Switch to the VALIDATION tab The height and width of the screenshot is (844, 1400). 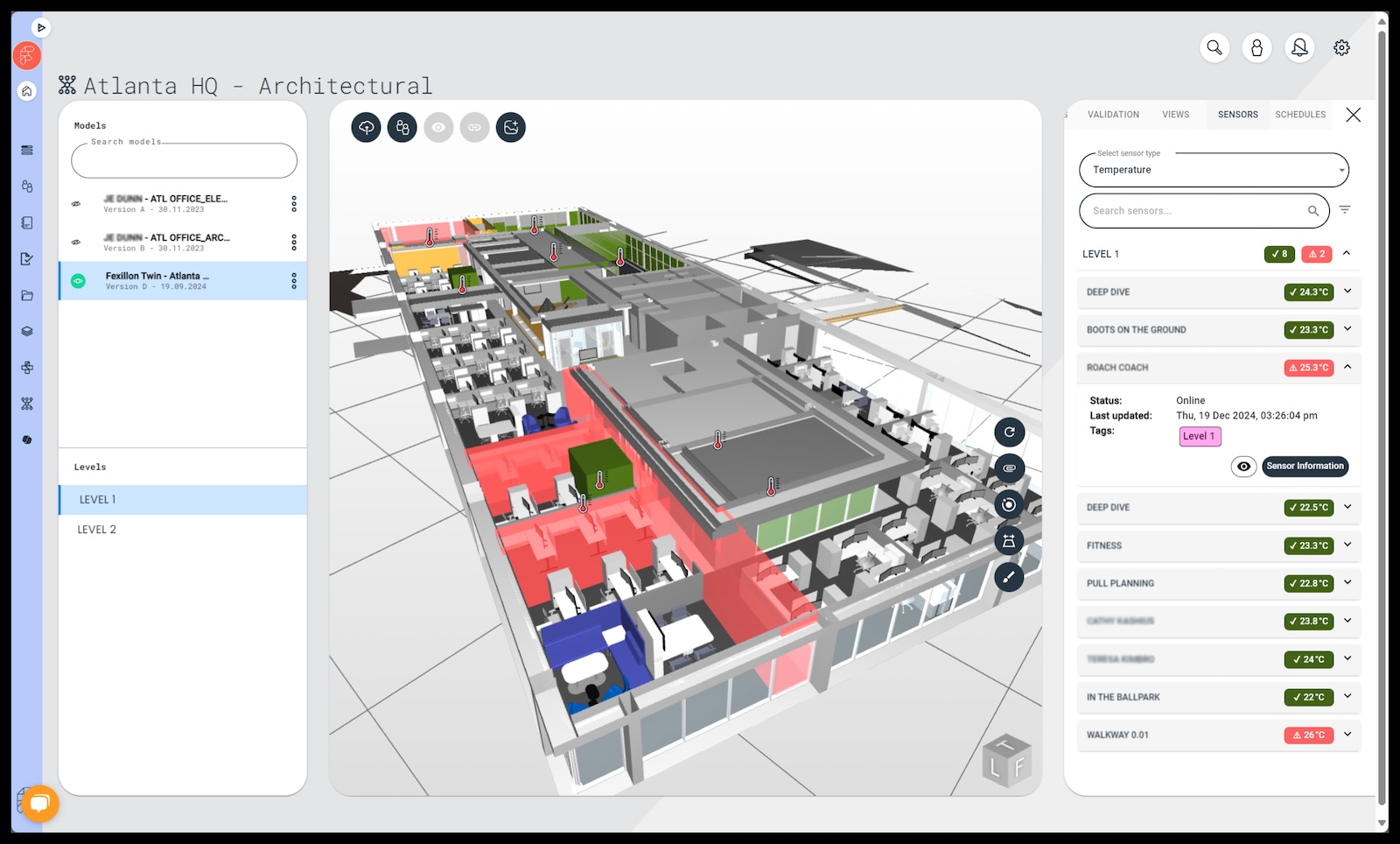point(1113,115)
